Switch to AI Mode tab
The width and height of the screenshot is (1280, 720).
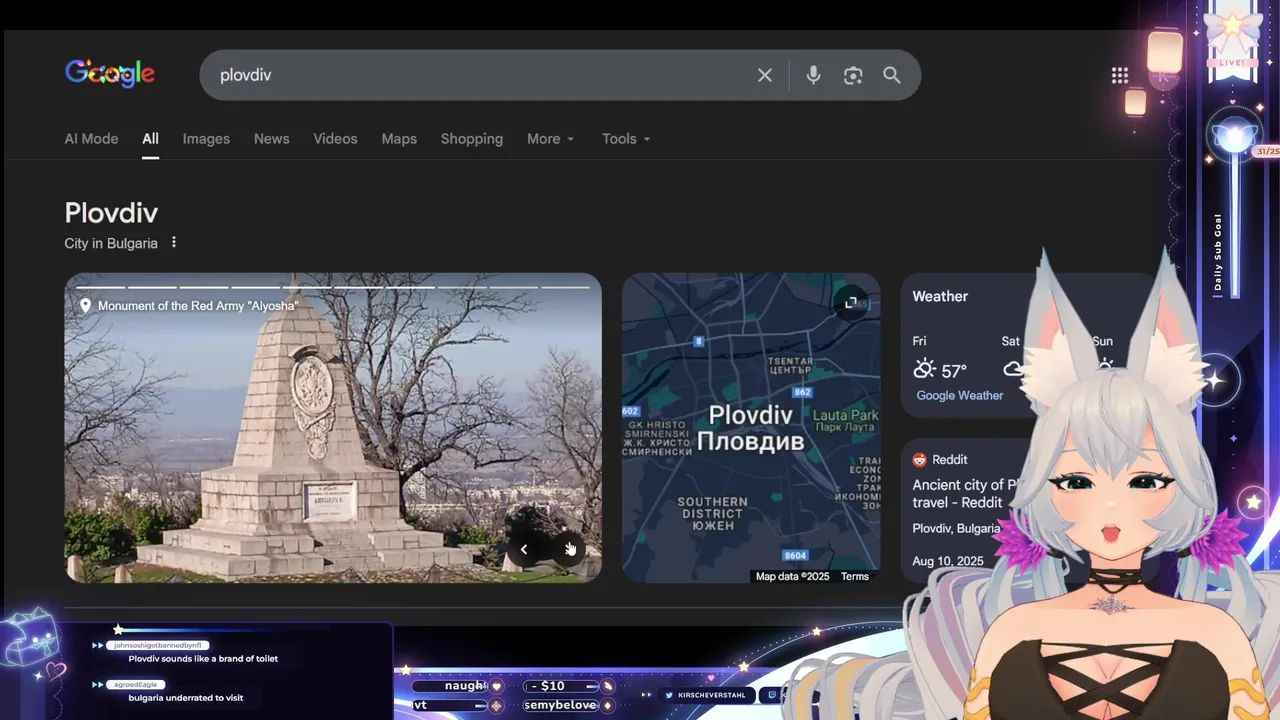91,139
